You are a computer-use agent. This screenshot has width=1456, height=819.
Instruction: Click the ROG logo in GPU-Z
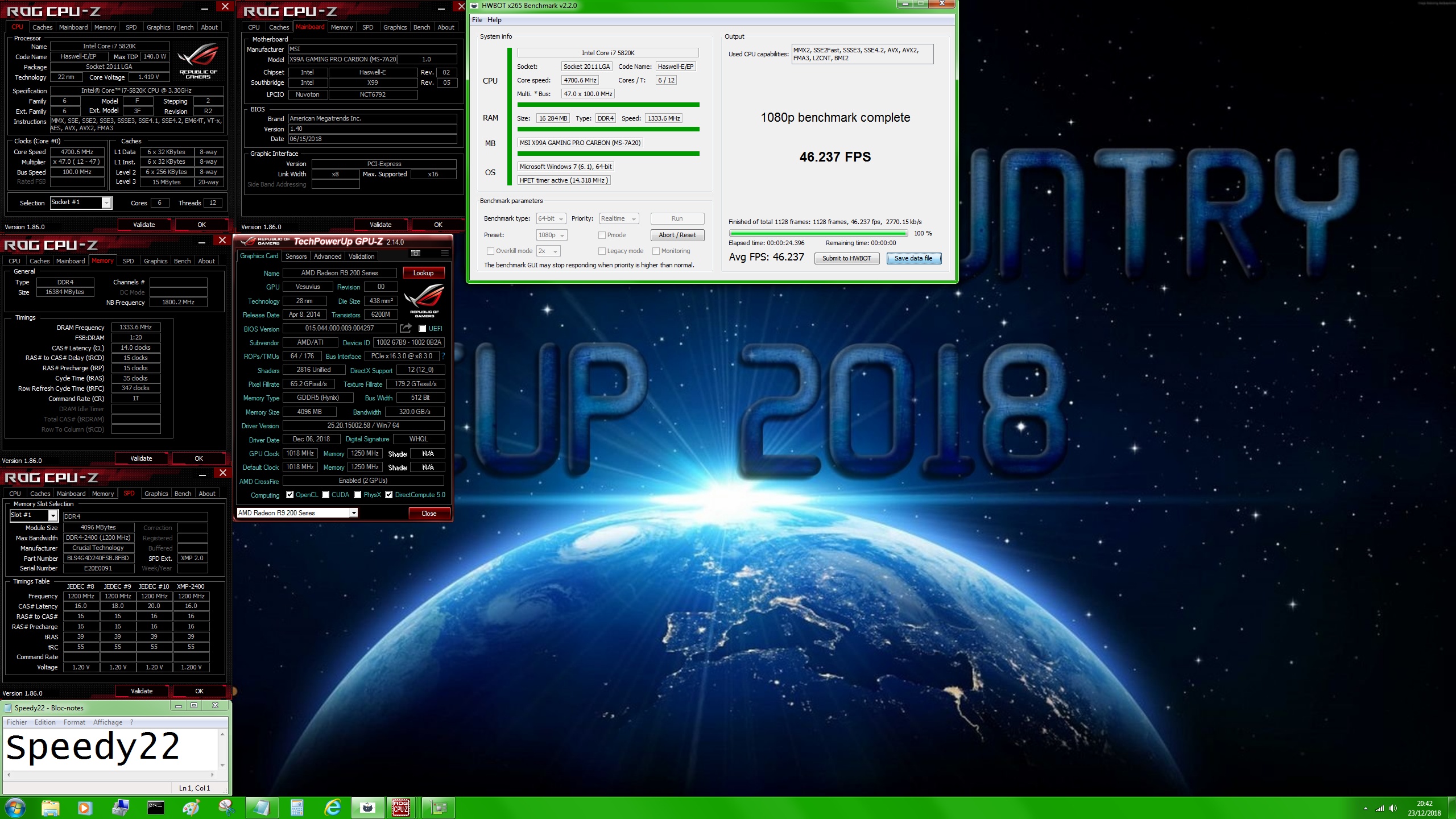coord(424,300)
